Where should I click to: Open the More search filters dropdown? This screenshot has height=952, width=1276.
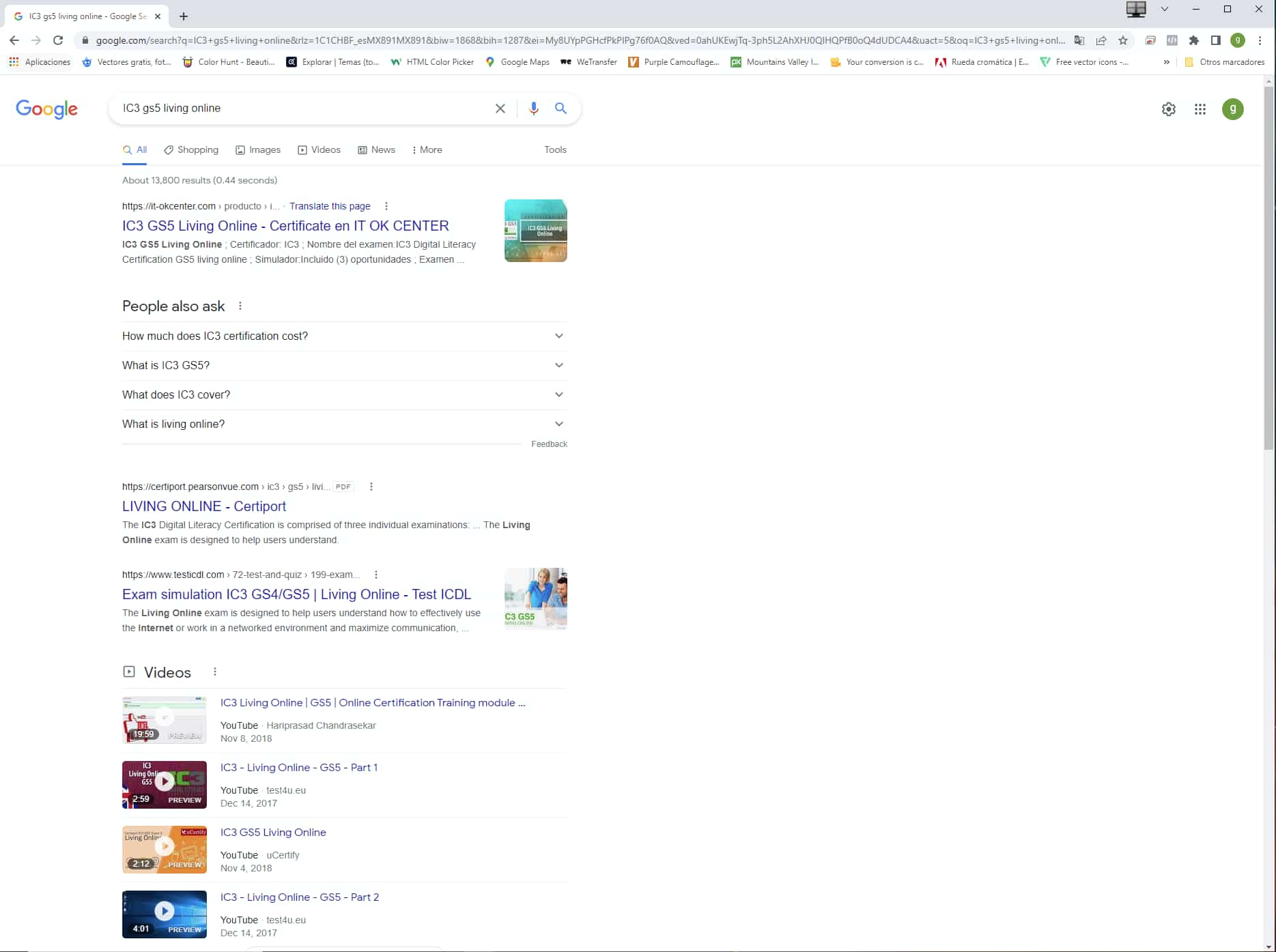[x=427, y=150]
